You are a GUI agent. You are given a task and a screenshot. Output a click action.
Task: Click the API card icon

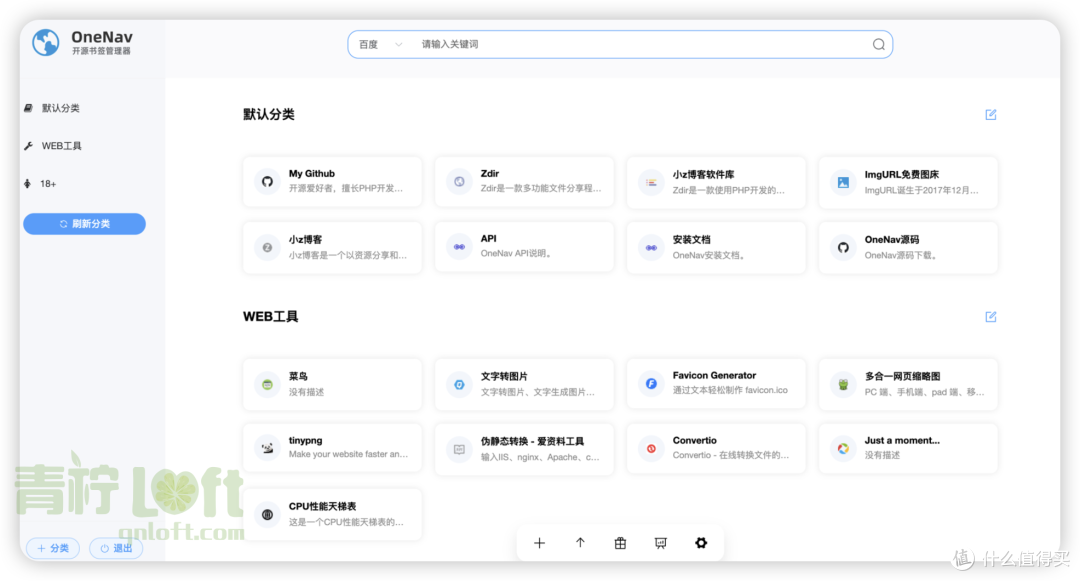pyautogui.click(x=459, y=246)
